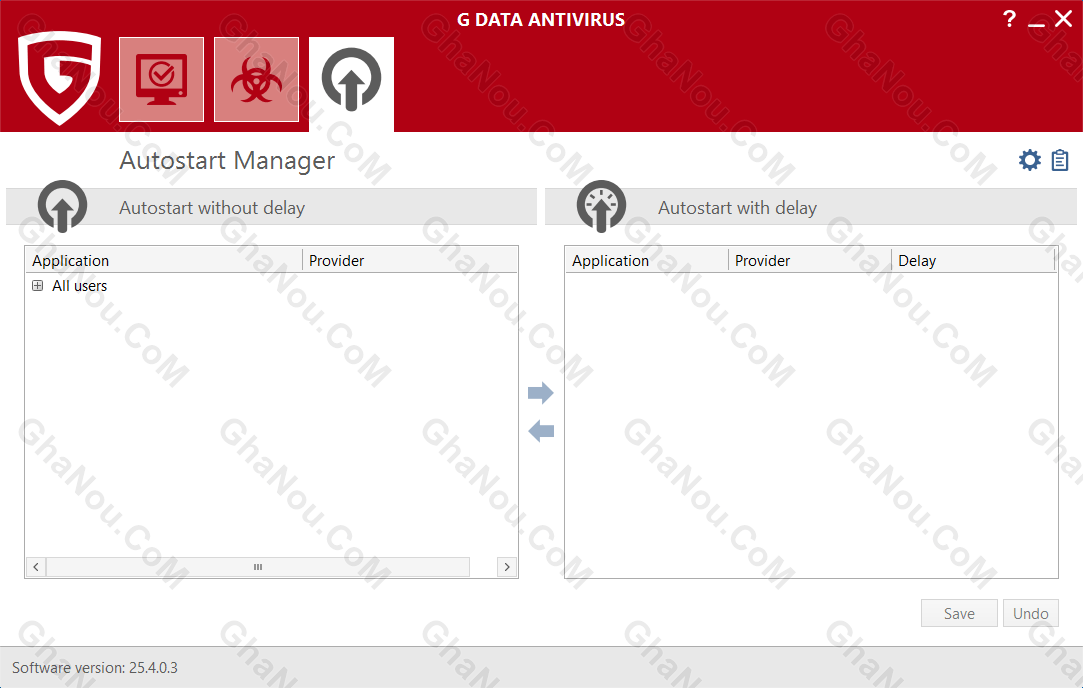Minimize the G DATA window
This screenshot has width=1083, height=688.
[x=1036, y=23]
